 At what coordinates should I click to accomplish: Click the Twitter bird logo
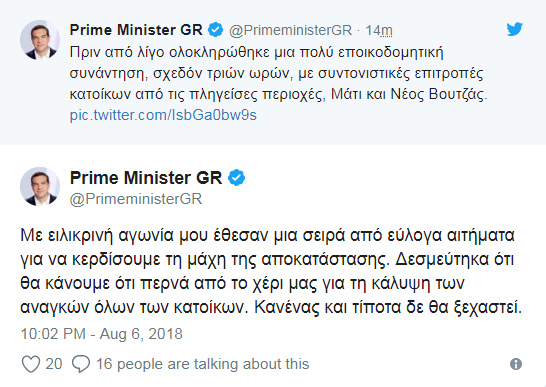(515, 29)
